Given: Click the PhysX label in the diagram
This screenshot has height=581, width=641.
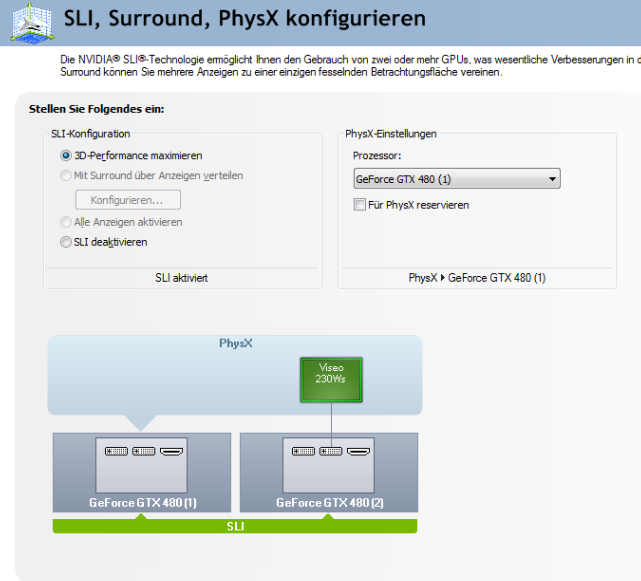Looking at the screenshot, I should [235, 343].
